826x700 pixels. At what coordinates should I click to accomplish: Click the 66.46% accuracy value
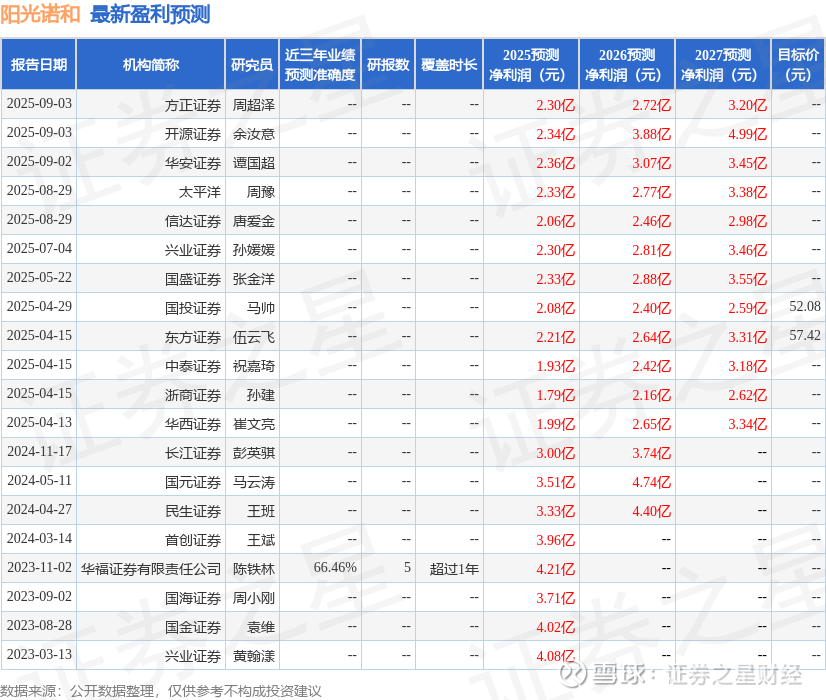pos(335,567)
